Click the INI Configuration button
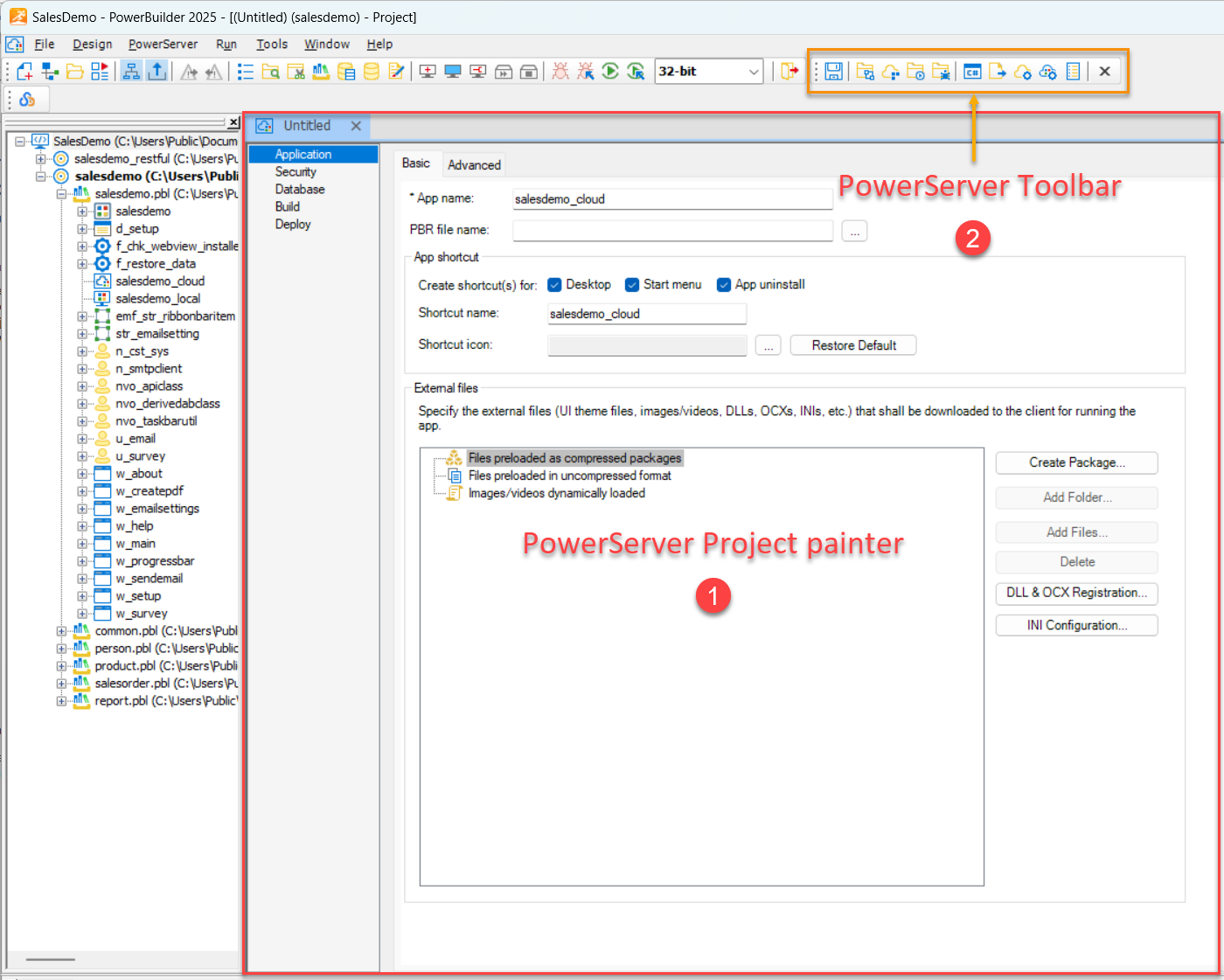Screen dimensions: 1224x980 click(x=1076, y=625)
